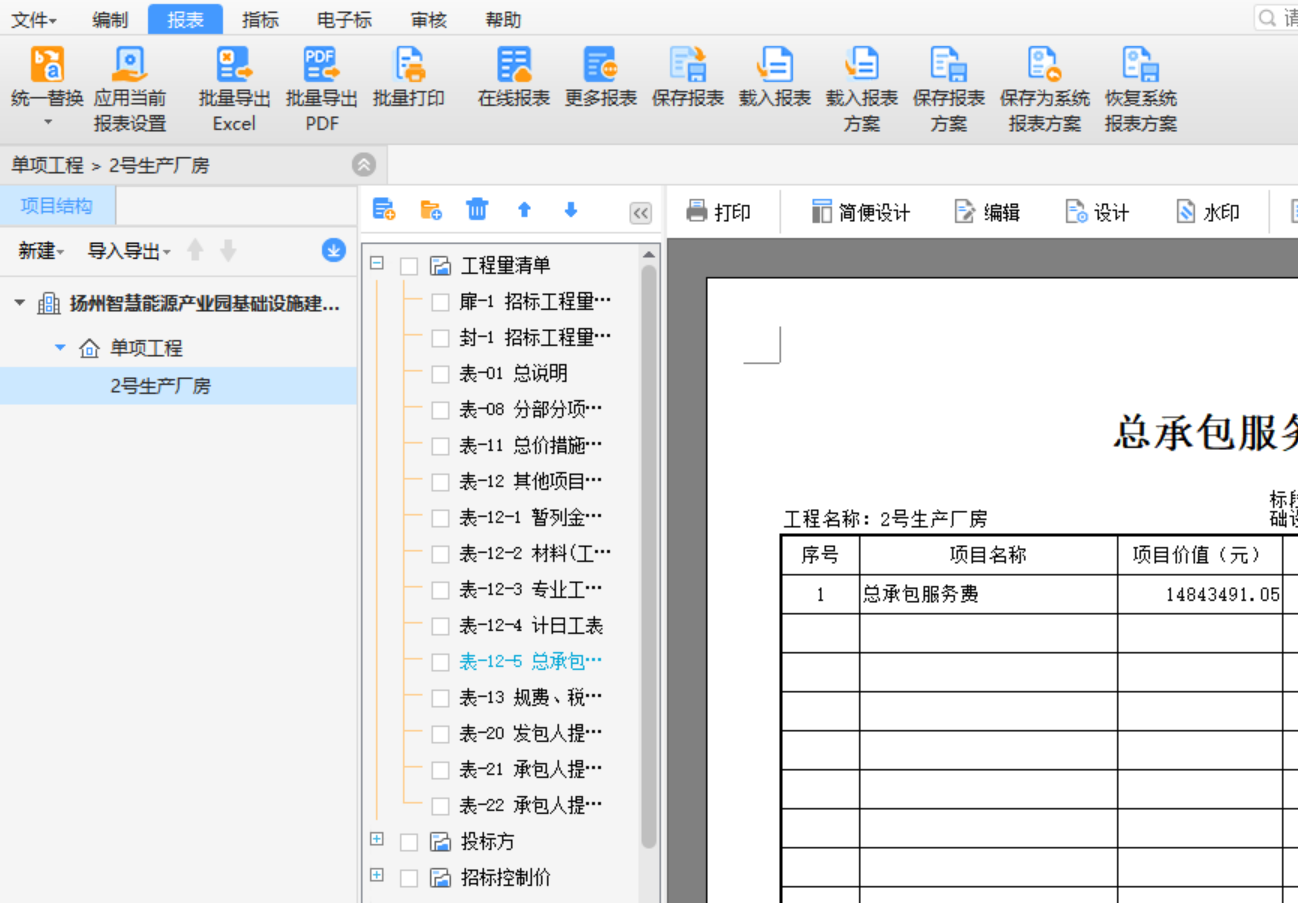Check 表-01 总说明 checkbox
This screenshot has width=1298, height=903.
click(x=440, y=374)
